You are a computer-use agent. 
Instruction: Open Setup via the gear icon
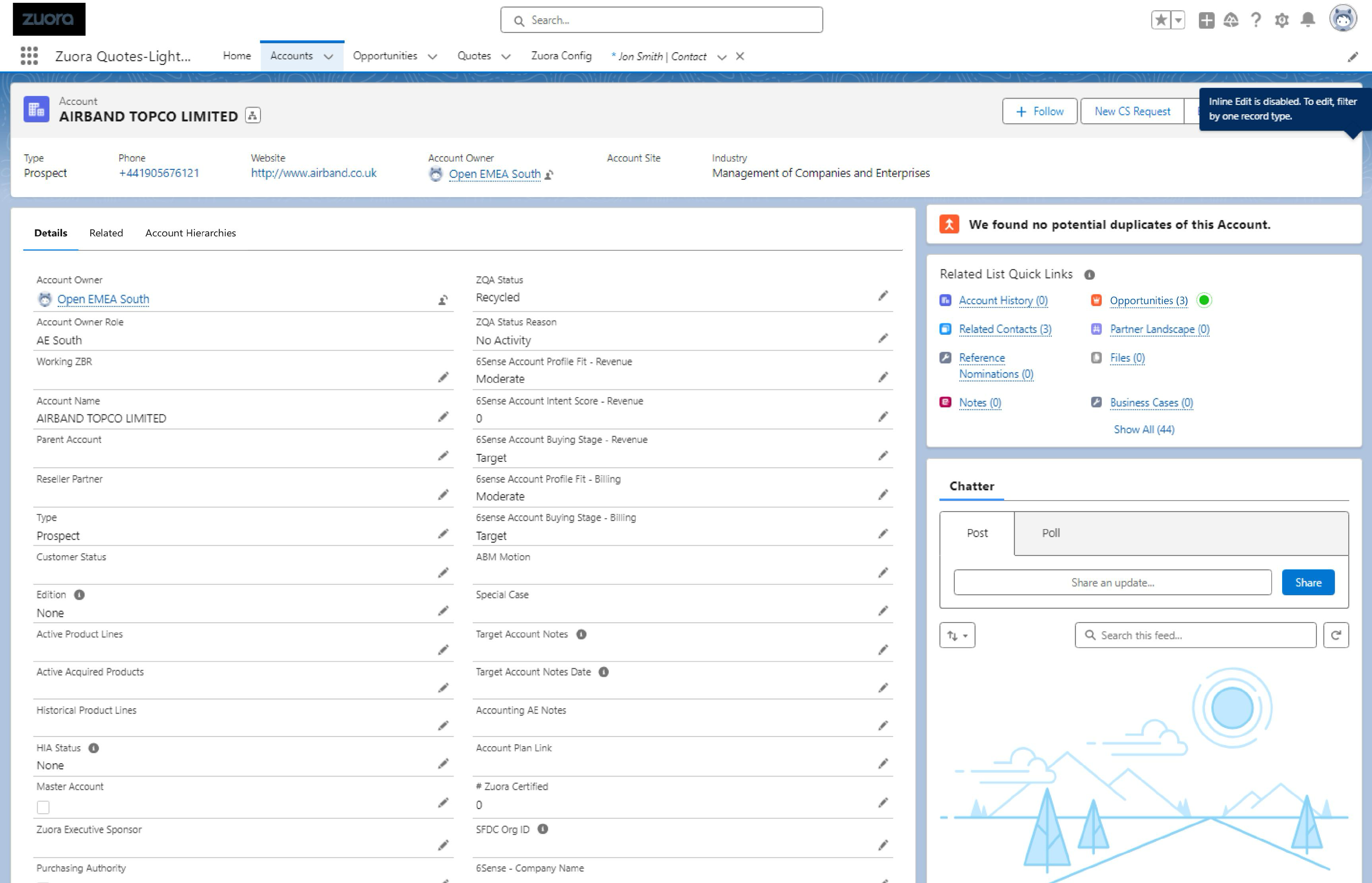1281,20
